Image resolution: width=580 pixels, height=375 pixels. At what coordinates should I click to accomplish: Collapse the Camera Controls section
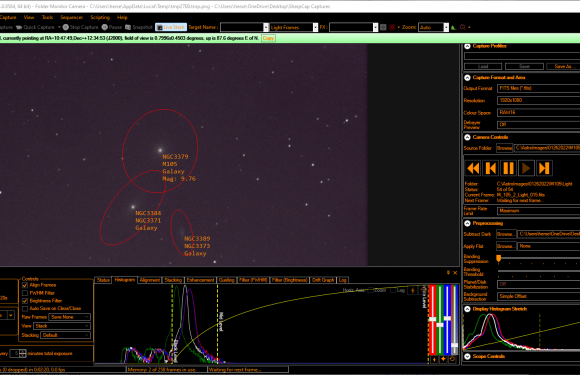click(468, 137)
